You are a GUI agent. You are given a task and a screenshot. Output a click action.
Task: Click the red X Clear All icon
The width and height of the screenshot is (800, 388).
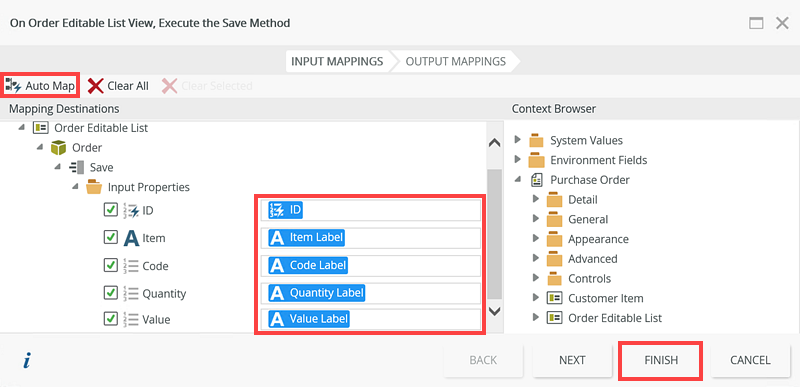click(95, 86)
